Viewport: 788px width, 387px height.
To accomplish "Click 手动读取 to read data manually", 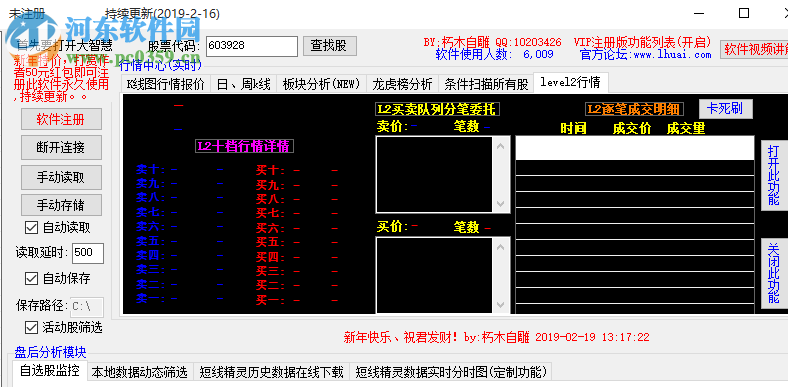I will (61, 177).
